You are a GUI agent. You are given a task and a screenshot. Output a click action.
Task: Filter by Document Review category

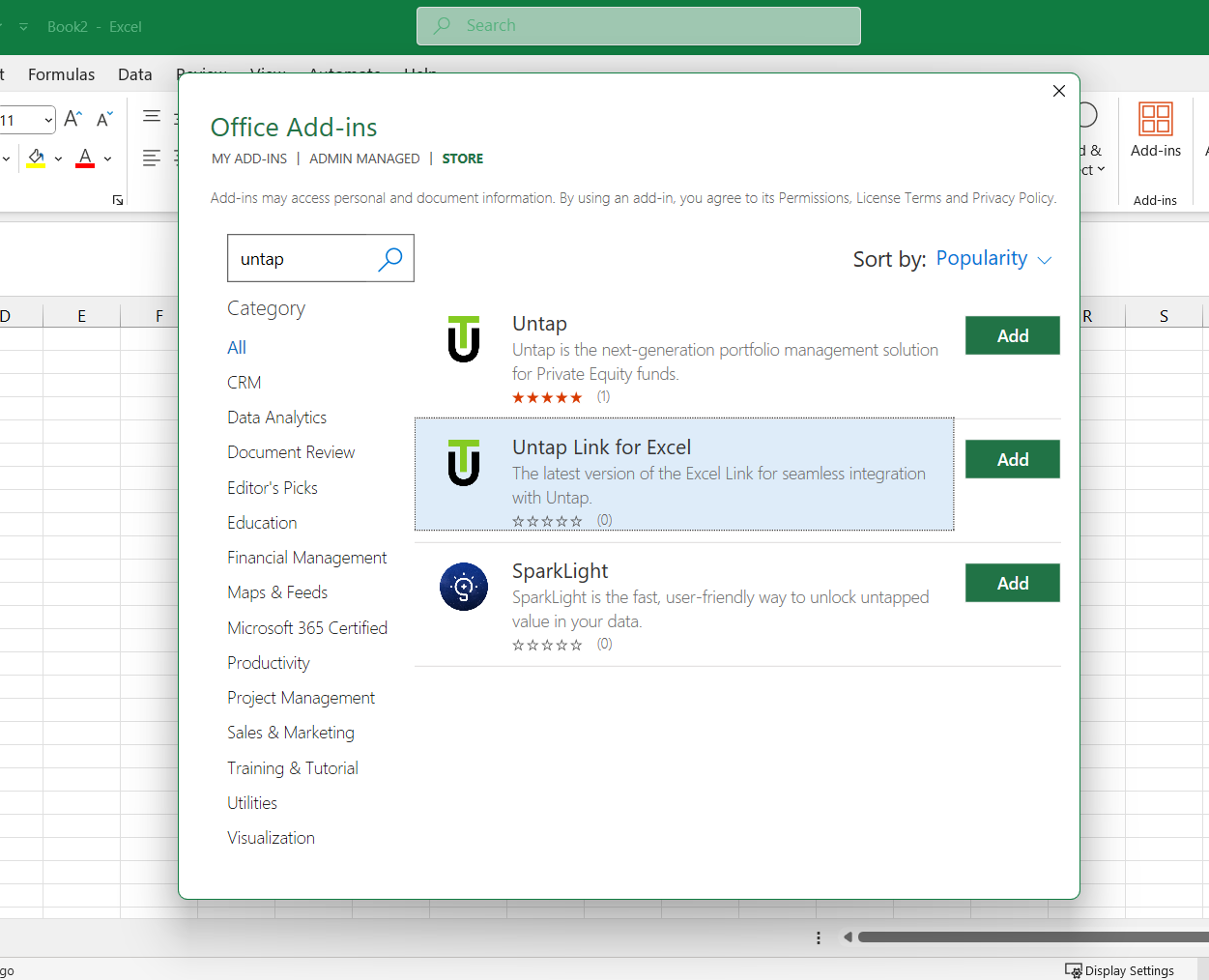[x=291, y=452]
